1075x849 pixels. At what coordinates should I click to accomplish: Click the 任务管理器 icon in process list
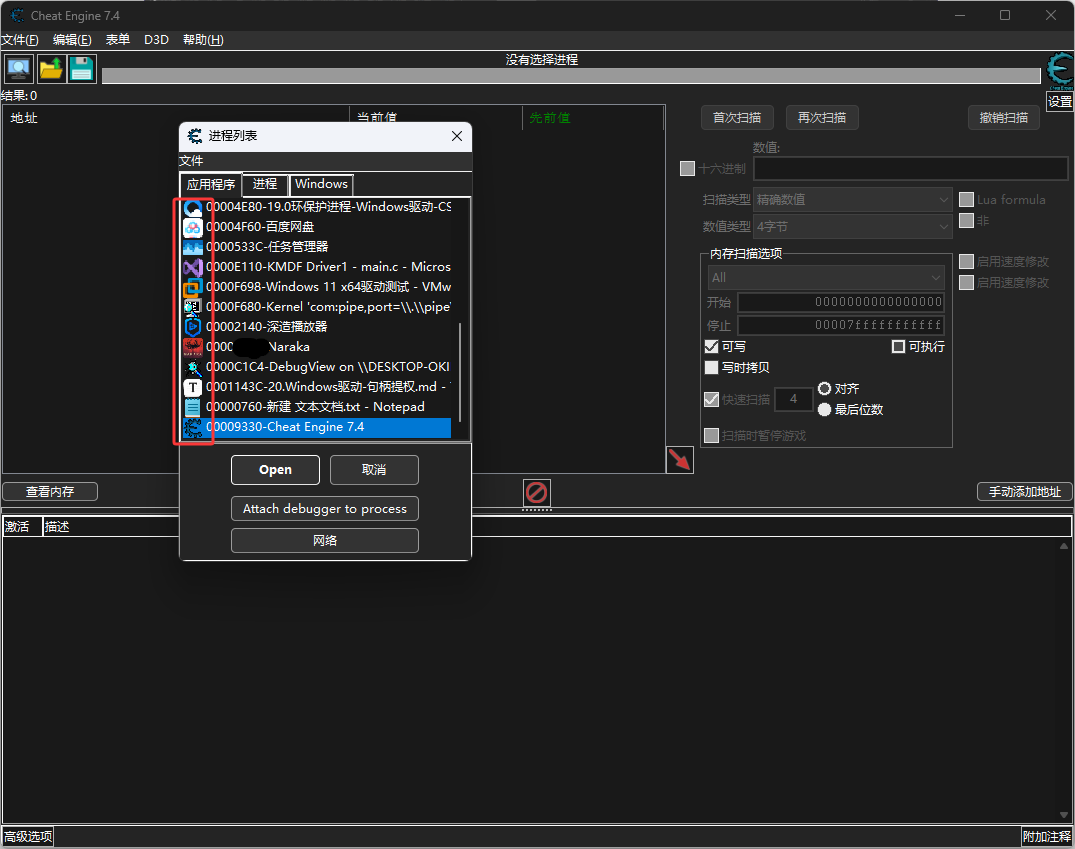(x=193, y=247)
